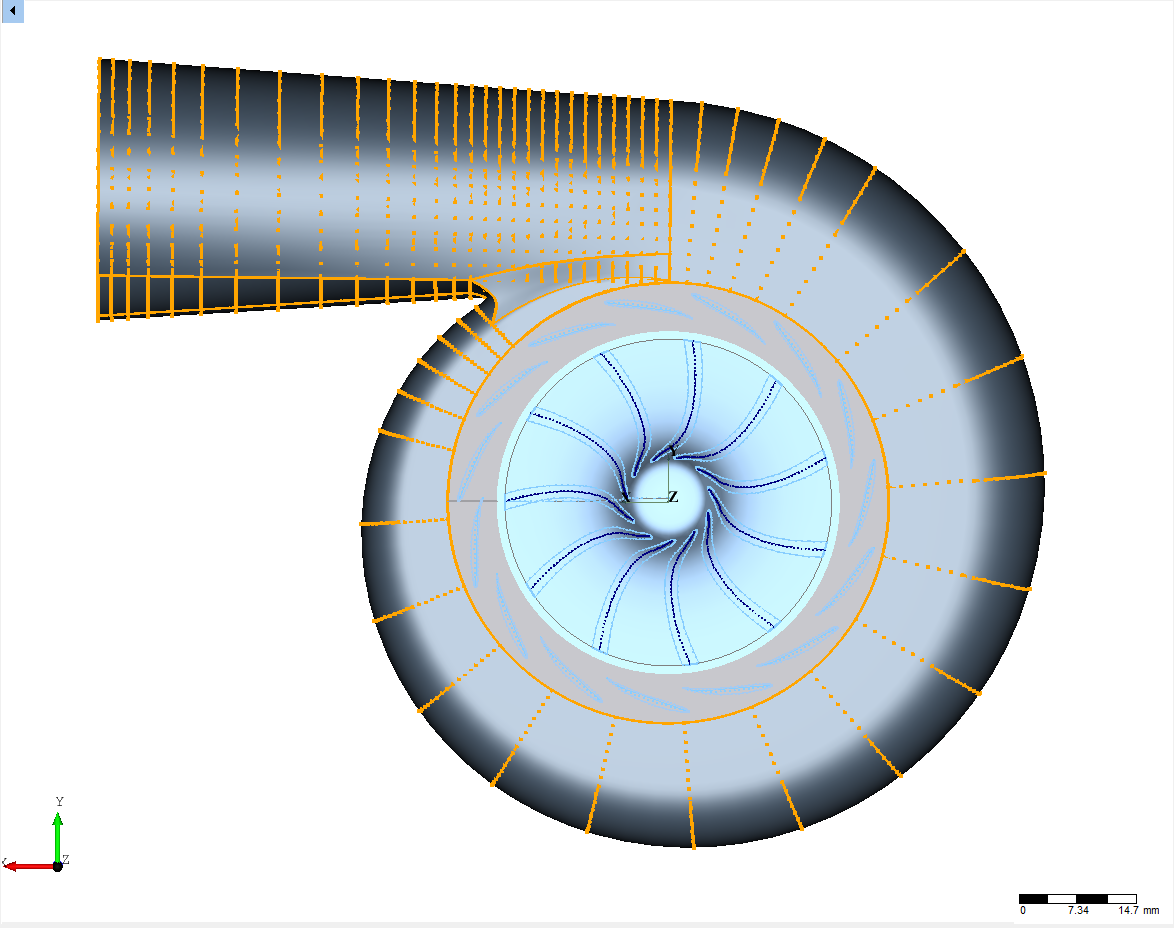This screenshot has width=1174, height=928.
Task: Click the 0 label on scale bar
Action: pyautogui.click(x=1022, y=911)
